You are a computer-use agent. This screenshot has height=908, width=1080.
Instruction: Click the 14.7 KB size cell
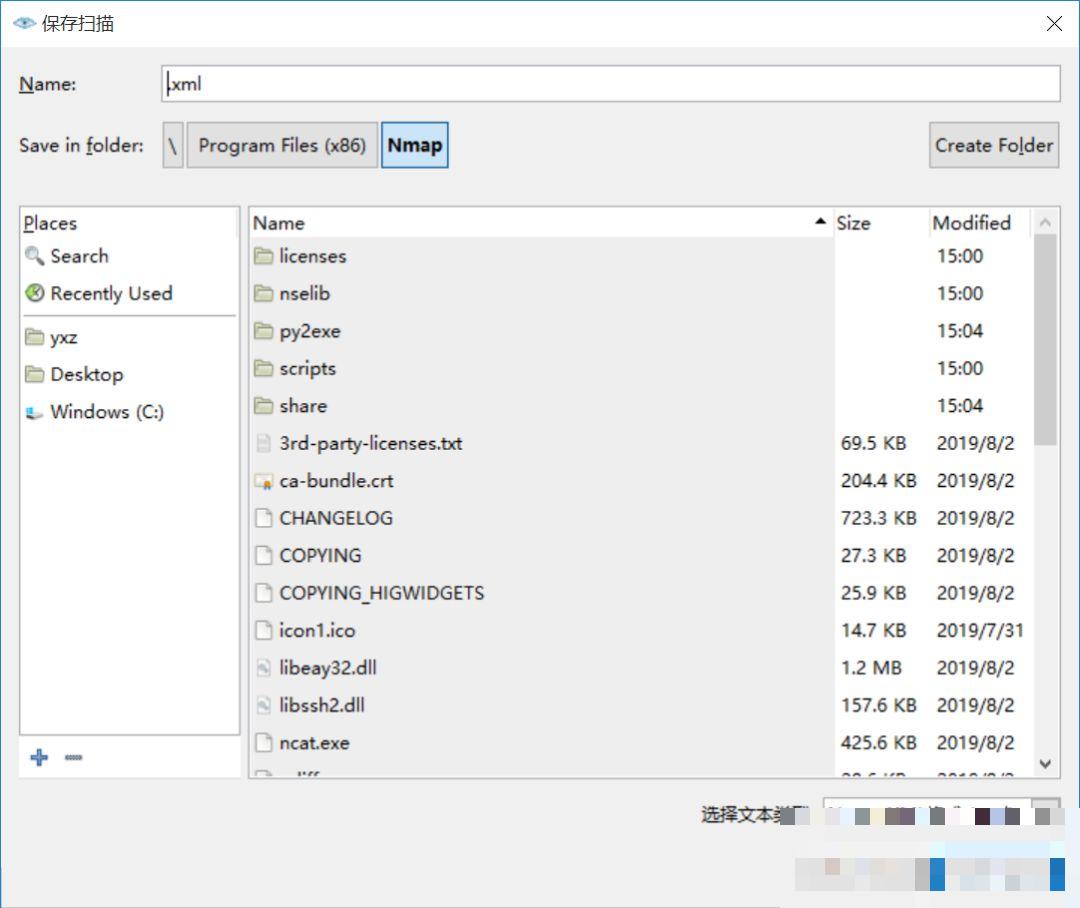[x=873, y=630]
